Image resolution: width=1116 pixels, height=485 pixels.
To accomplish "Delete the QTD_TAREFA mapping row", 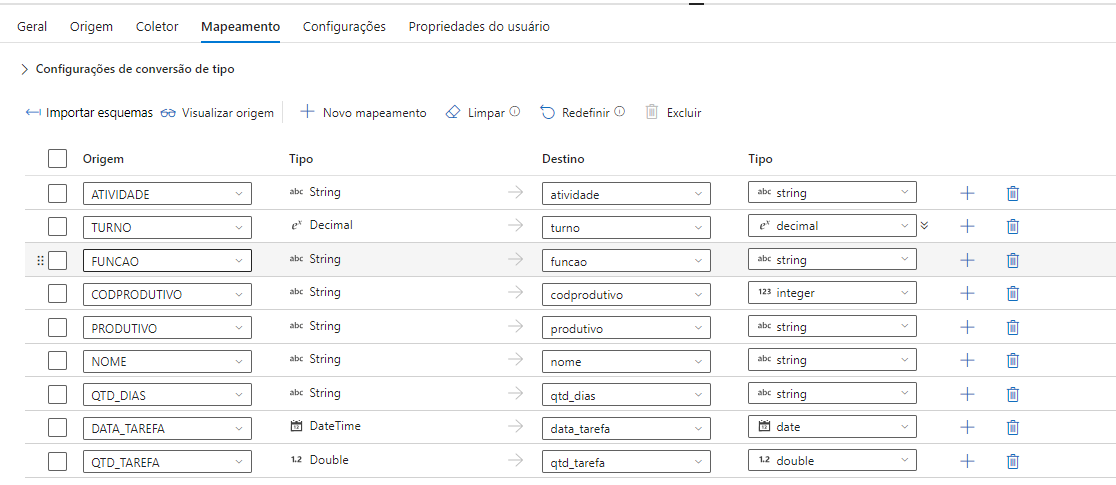I will pyautogui.click(x=1013, y=461).
